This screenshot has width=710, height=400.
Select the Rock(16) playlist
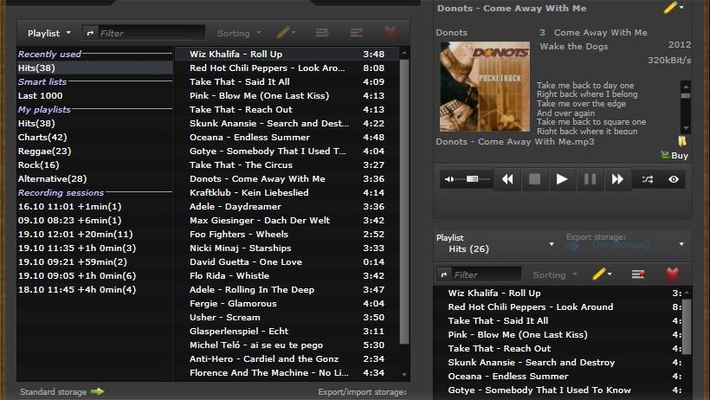[x=95, y=165]
